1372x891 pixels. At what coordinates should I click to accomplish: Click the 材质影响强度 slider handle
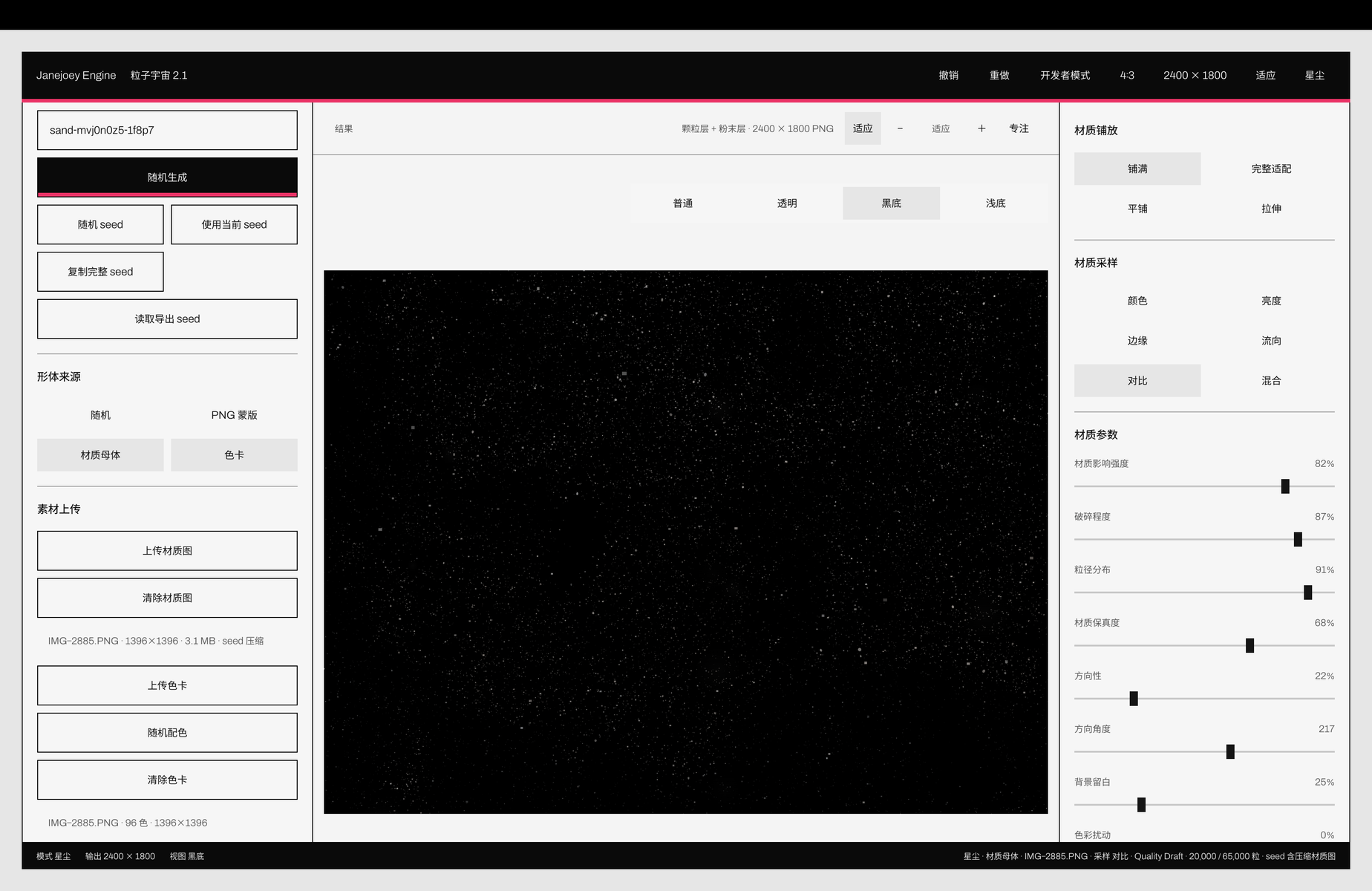(1285, 486)
